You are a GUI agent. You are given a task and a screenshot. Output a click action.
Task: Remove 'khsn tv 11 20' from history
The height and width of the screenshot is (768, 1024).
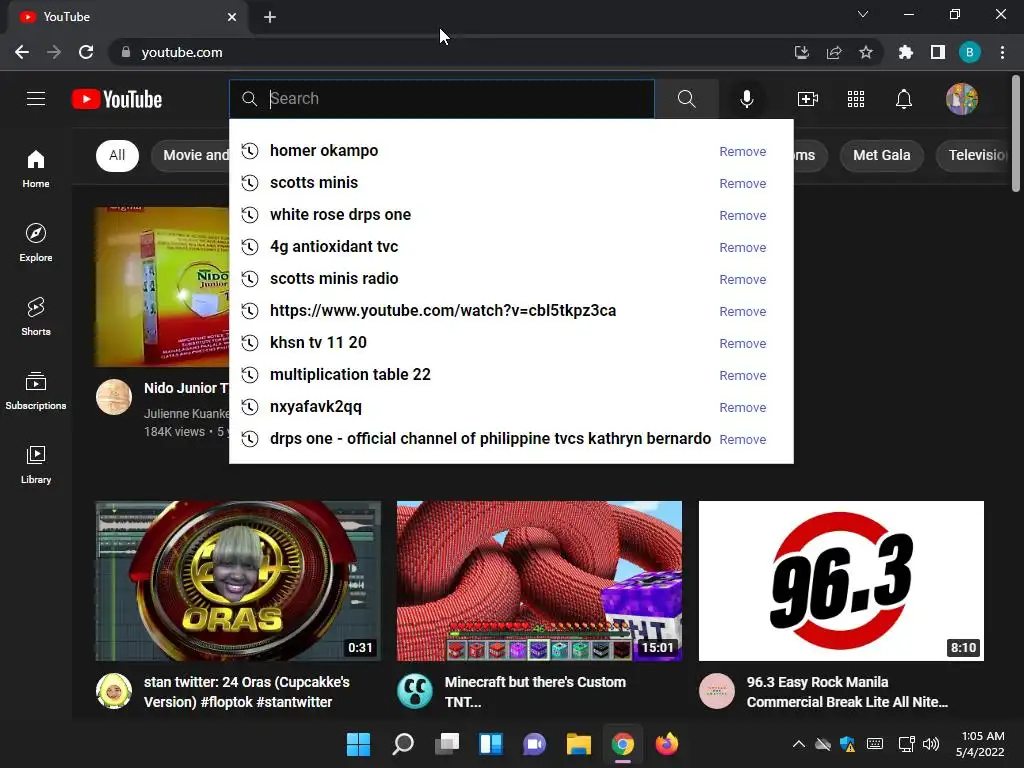[x=743, y=344]
